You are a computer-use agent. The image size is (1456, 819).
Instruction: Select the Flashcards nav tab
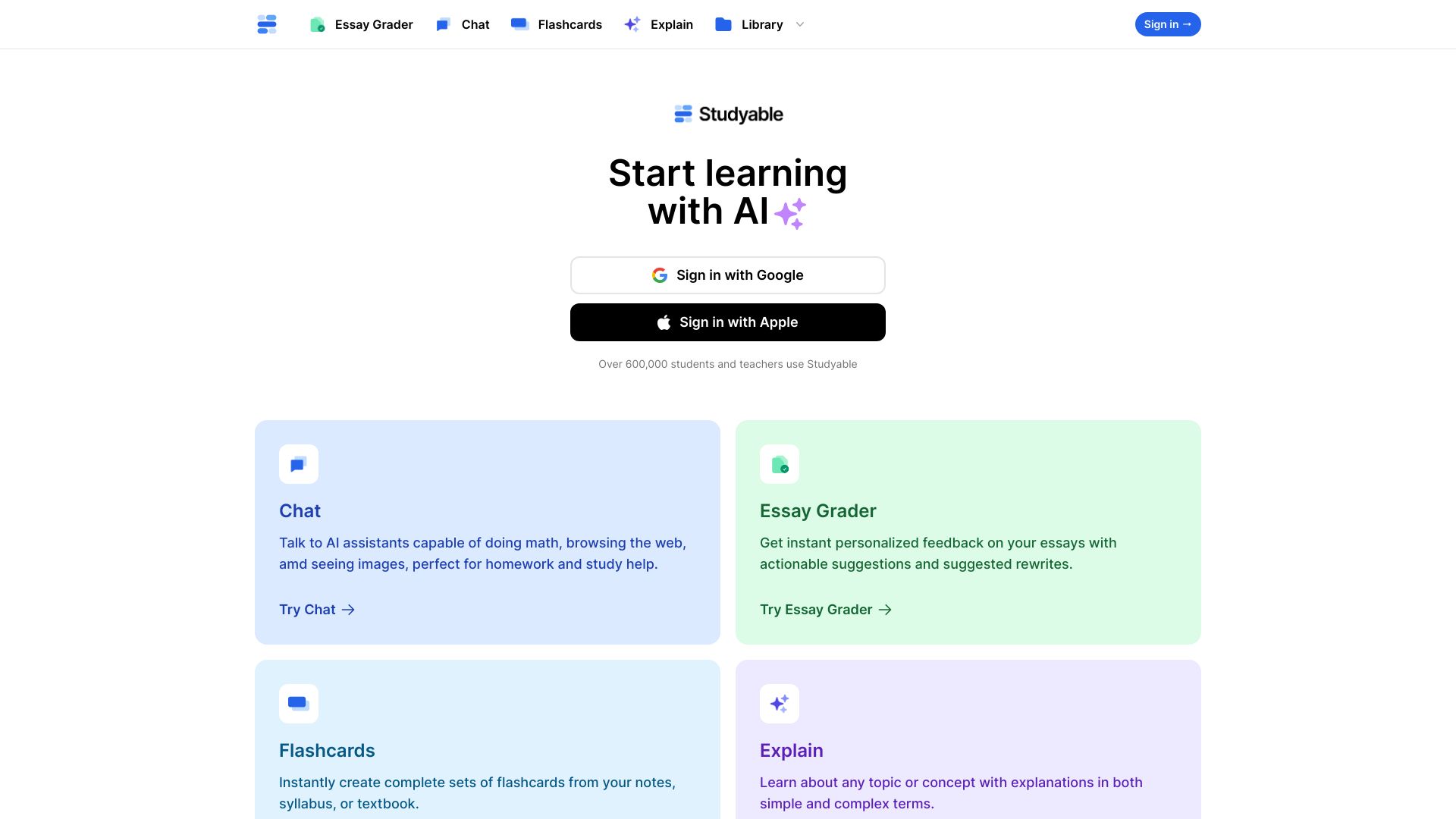tap(556, 24)
